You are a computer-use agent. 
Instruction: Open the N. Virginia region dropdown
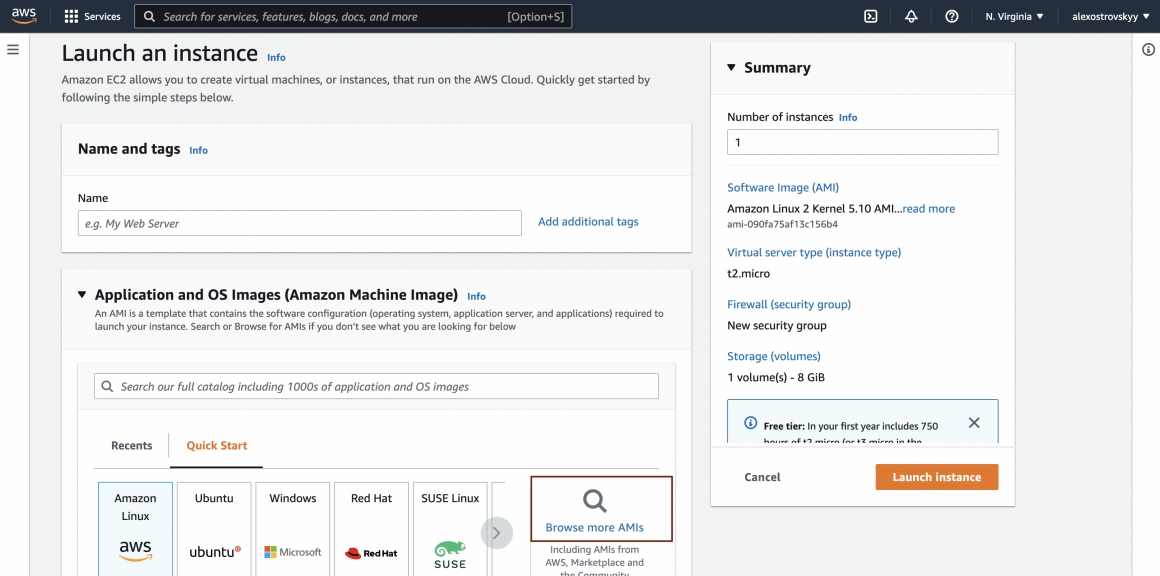(1014, 16)
